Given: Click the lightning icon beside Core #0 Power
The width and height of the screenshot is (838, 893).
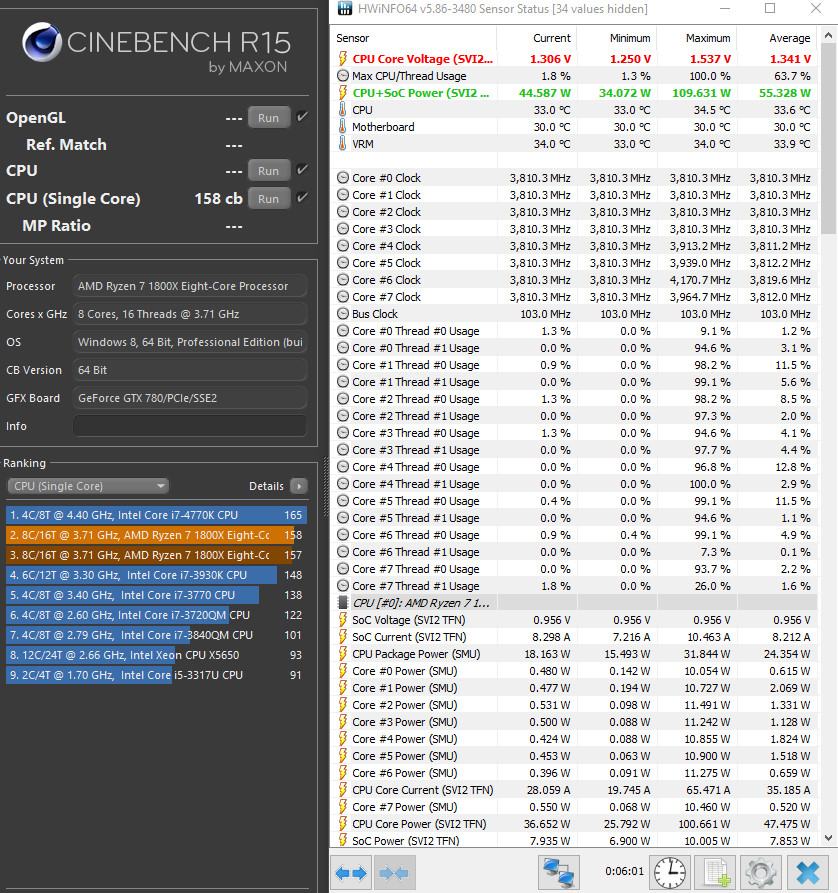Looking at the screenshot, I should pos(342,671).
